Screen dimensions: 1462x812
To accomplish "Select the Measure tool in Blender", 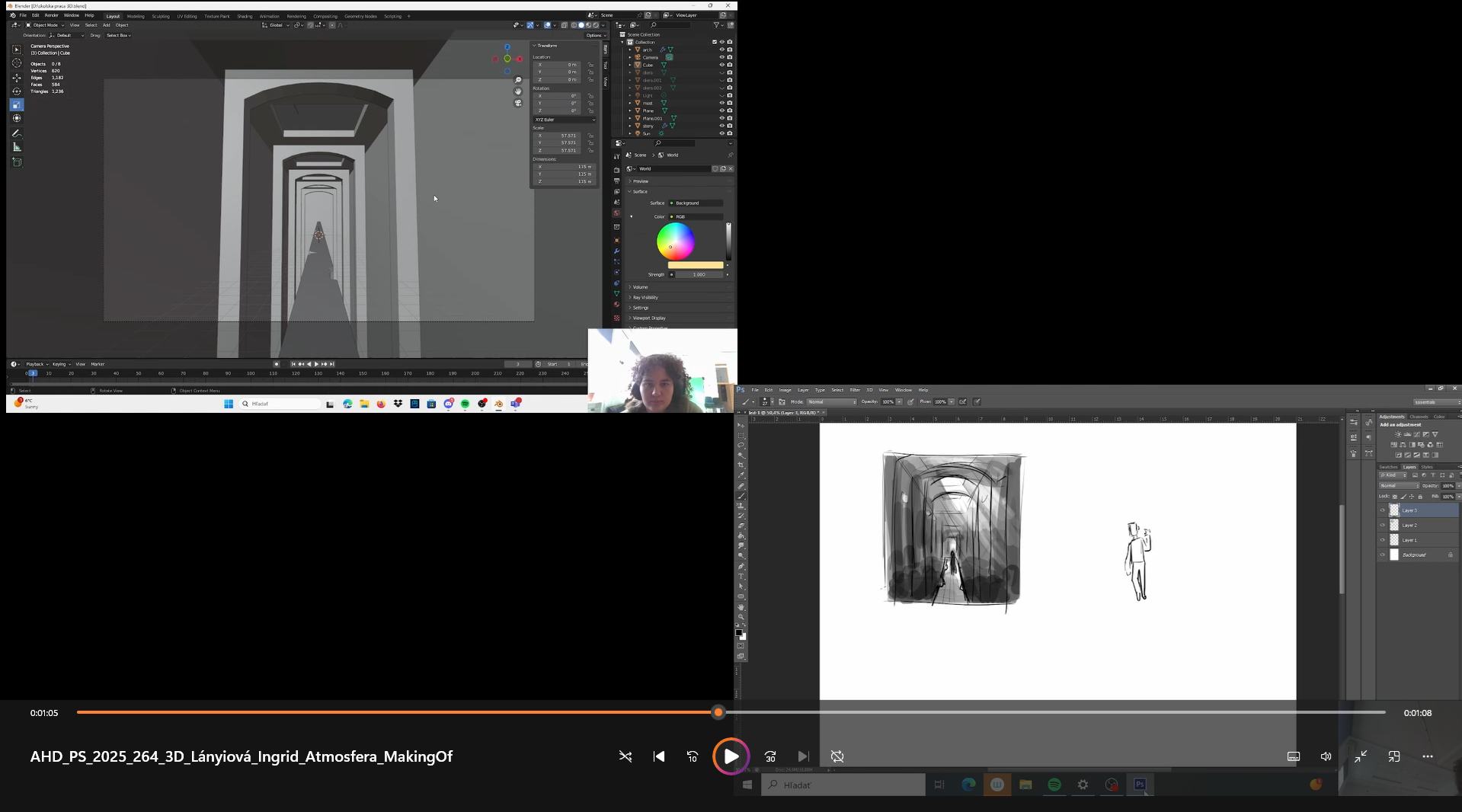I will click(x=17, y=147).
